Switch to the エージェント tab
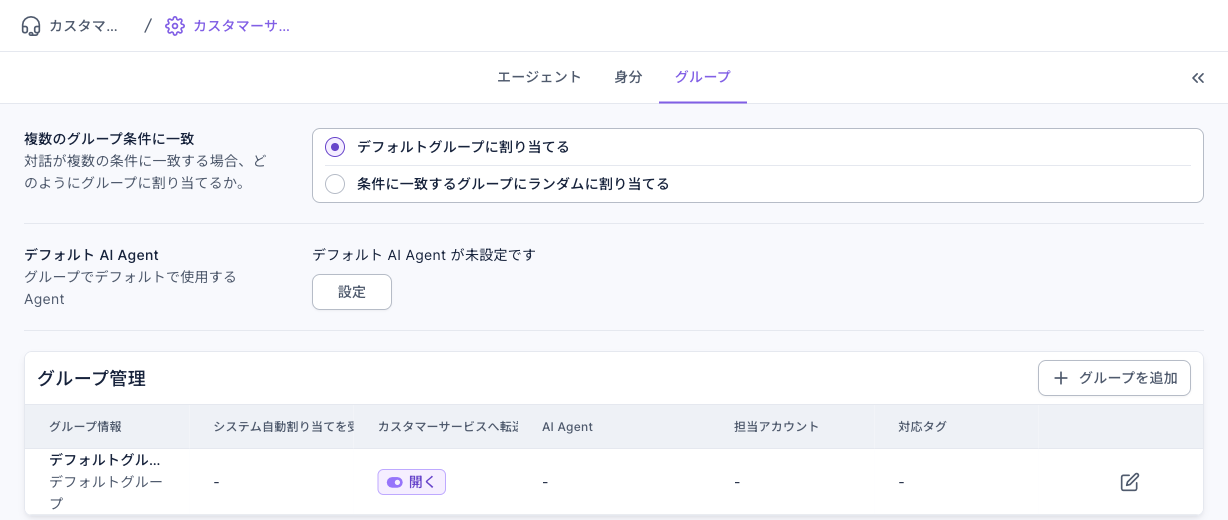Viewport: 1228px width, 520px height. [x=539, y=77]
